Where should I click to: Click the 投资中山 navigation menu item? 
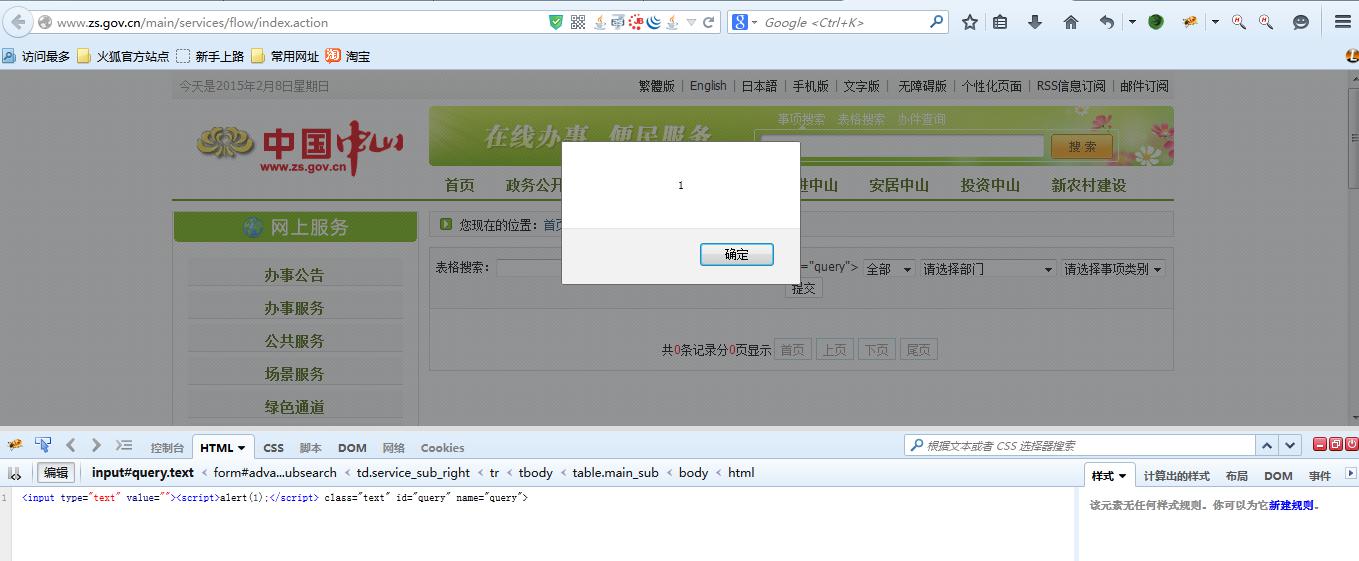point(990,185)
